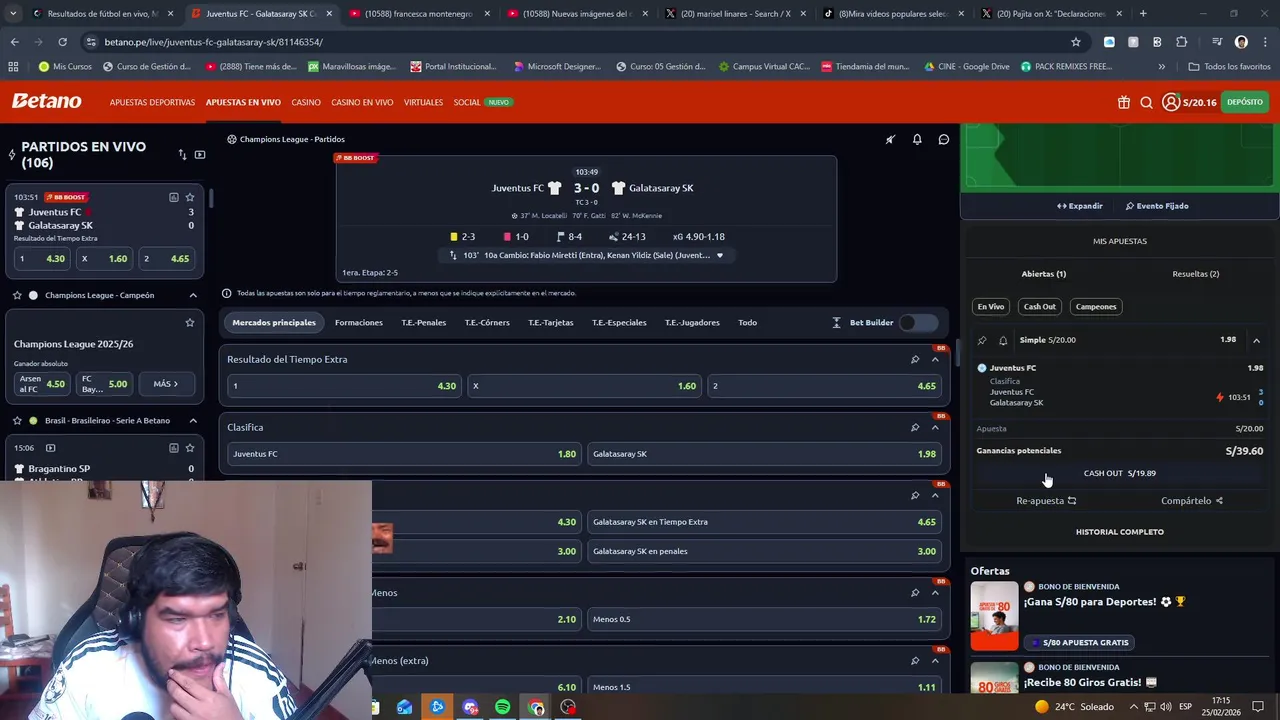Open the Resueltas (2) bets tab
The width and height of the screenshot is (1280, 720).
coord(1196,274)
